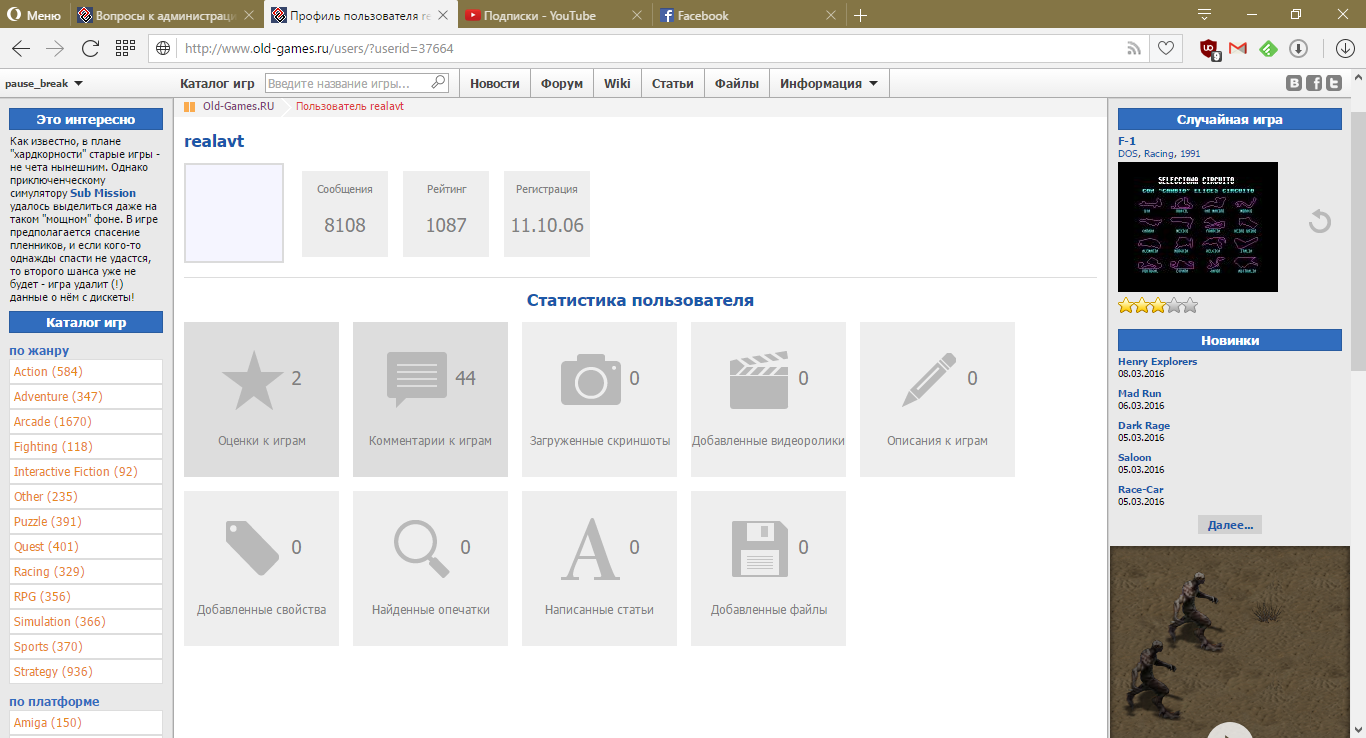Click the RSS feed icon in address bar
This screenshot has width=1366, height=738.
[x=1134, y=48]
